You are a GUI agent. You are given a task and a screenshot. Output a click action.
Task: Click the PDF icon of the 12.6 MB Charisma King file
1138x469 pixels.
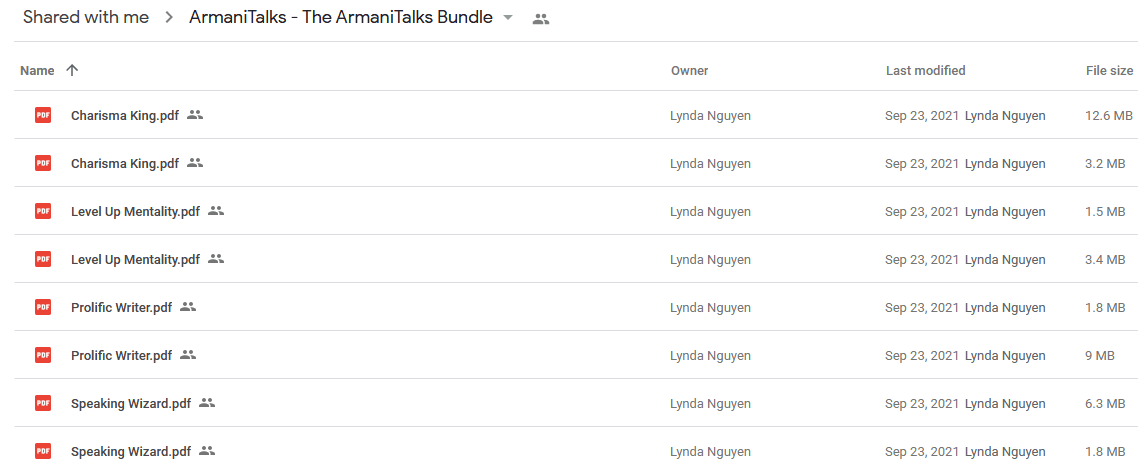pos(43,115)
